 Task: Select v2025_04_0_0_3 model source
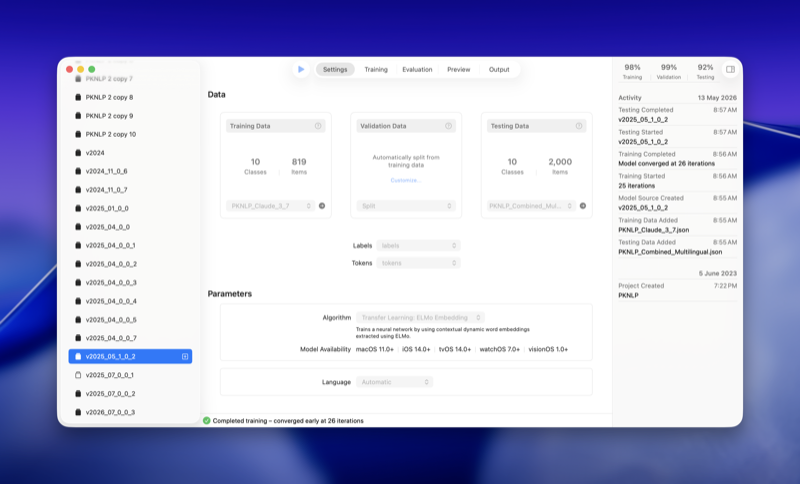(130, 283)
